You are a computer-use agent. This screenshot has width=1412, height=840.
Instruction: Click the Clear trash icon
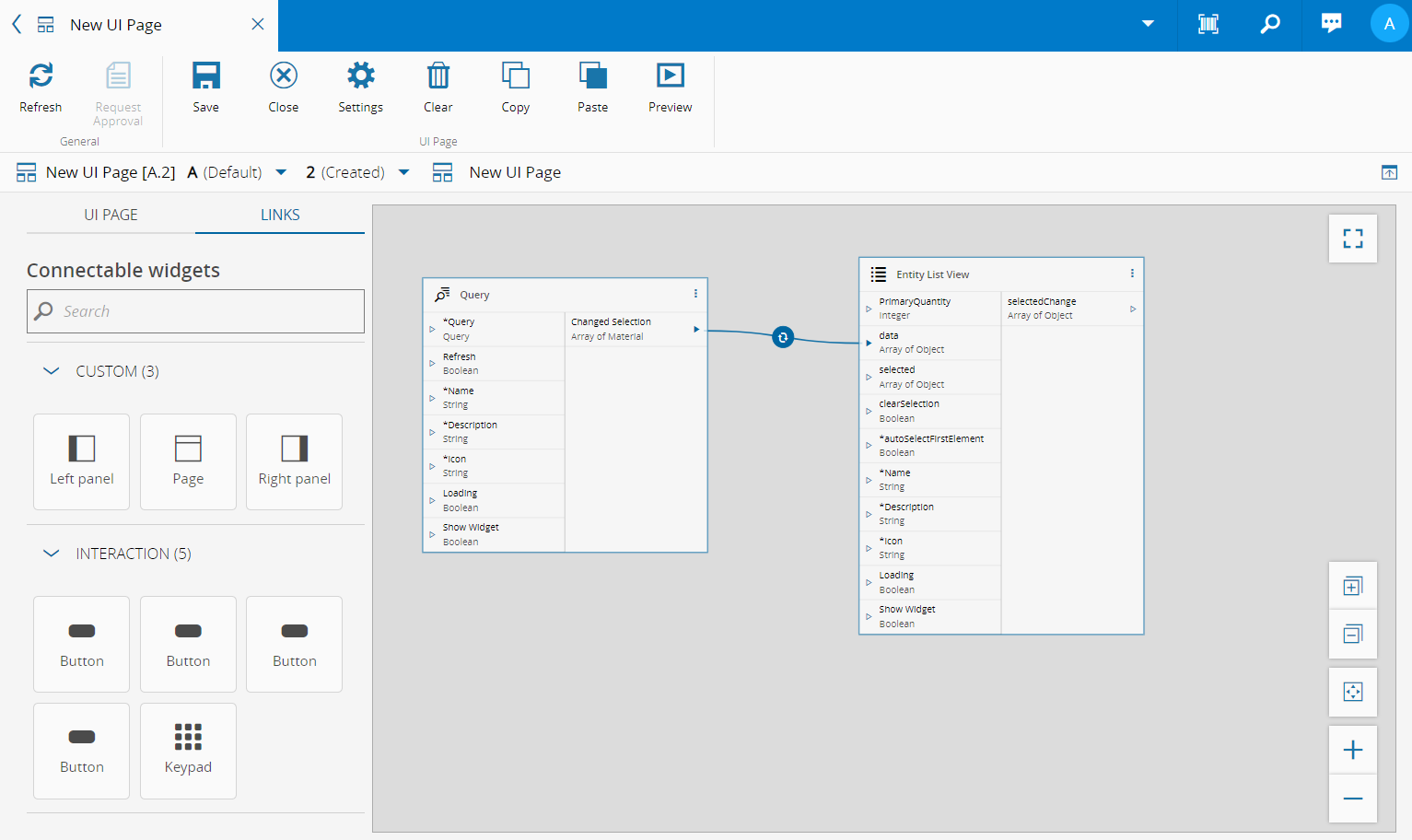tap(438, 76)
